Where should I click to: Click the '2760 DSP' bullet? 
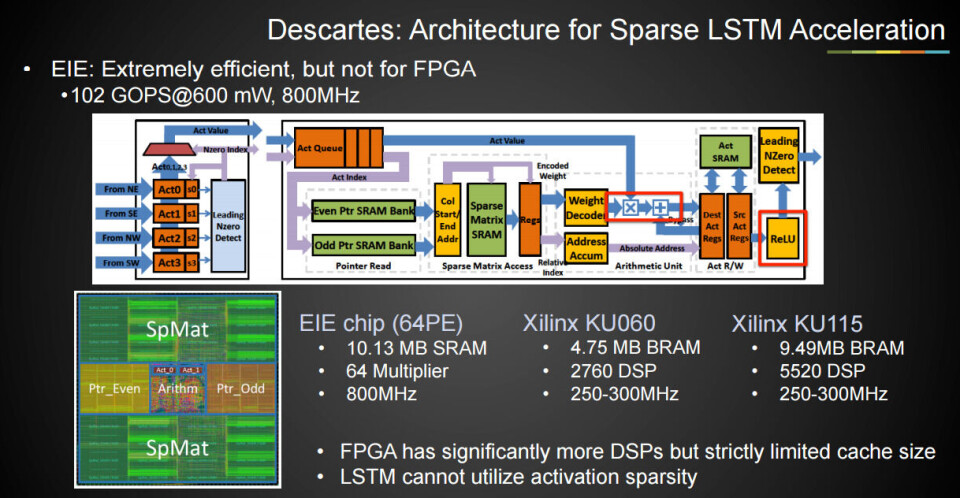613,371
